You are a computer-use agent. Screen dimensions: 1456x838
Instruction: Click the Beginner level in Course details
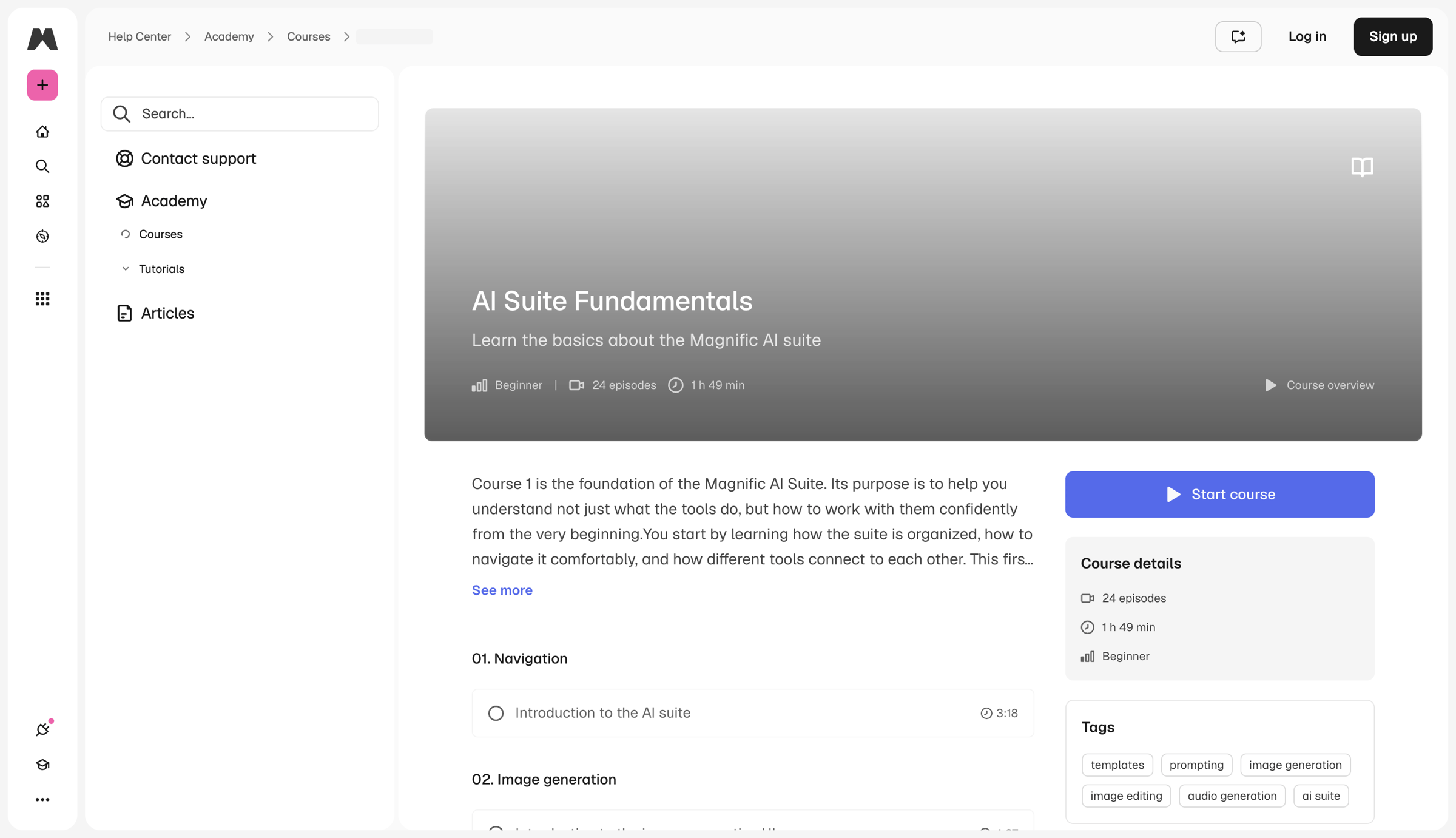1125,657
